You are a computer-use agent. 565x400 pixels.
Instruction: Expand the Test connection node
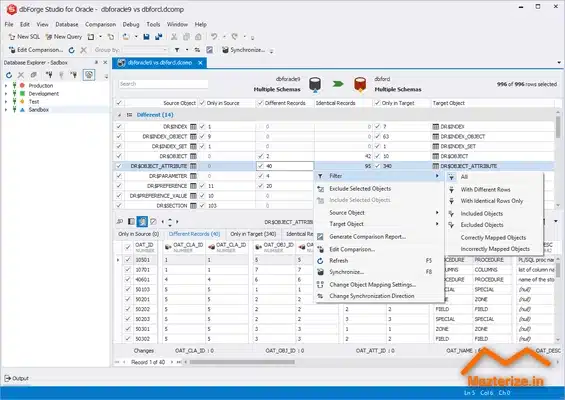click(6, 102)
